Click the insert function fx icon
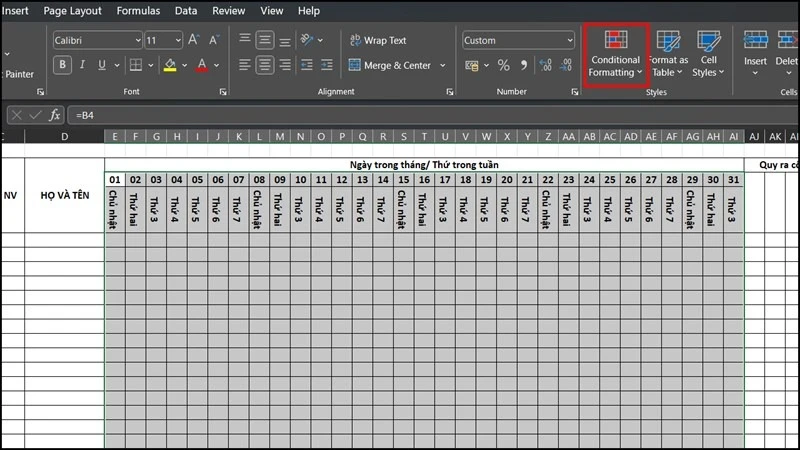Screen dimensions: 800x450 [x=55, y=115]
